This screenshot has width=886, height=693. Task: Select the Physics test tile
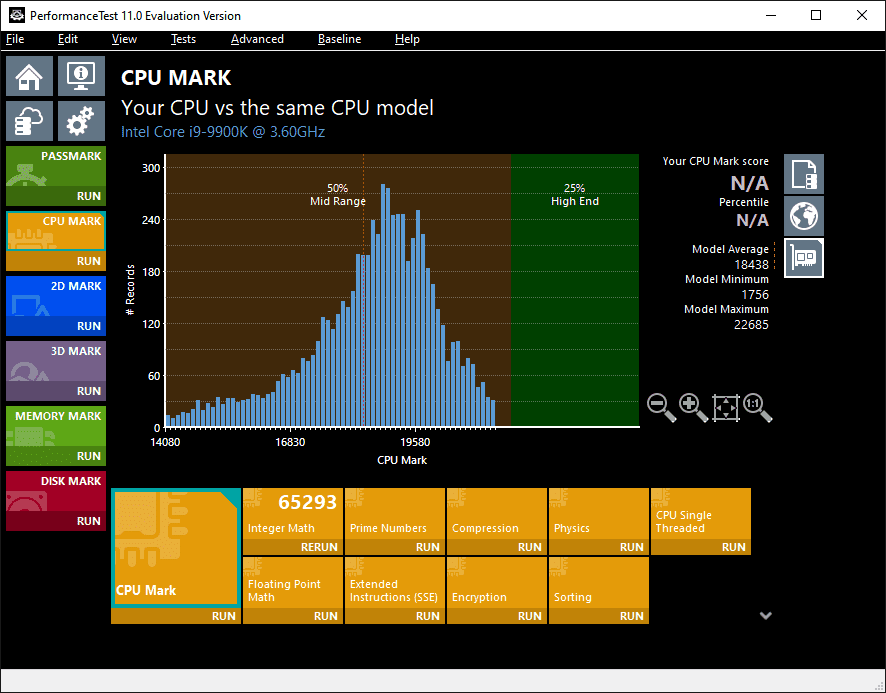[x=599, y=514]
